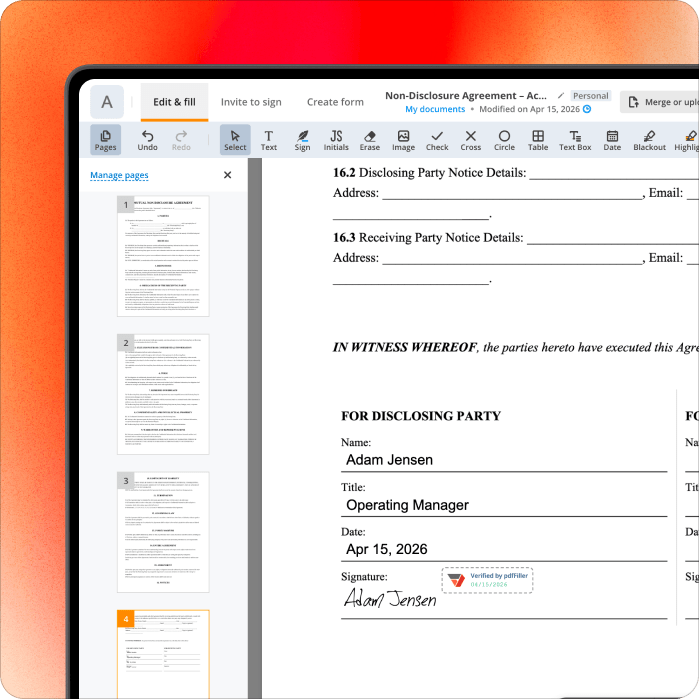The image size is (699, 699).
Task: Choose the Text tool
Action: pos(269,140)
